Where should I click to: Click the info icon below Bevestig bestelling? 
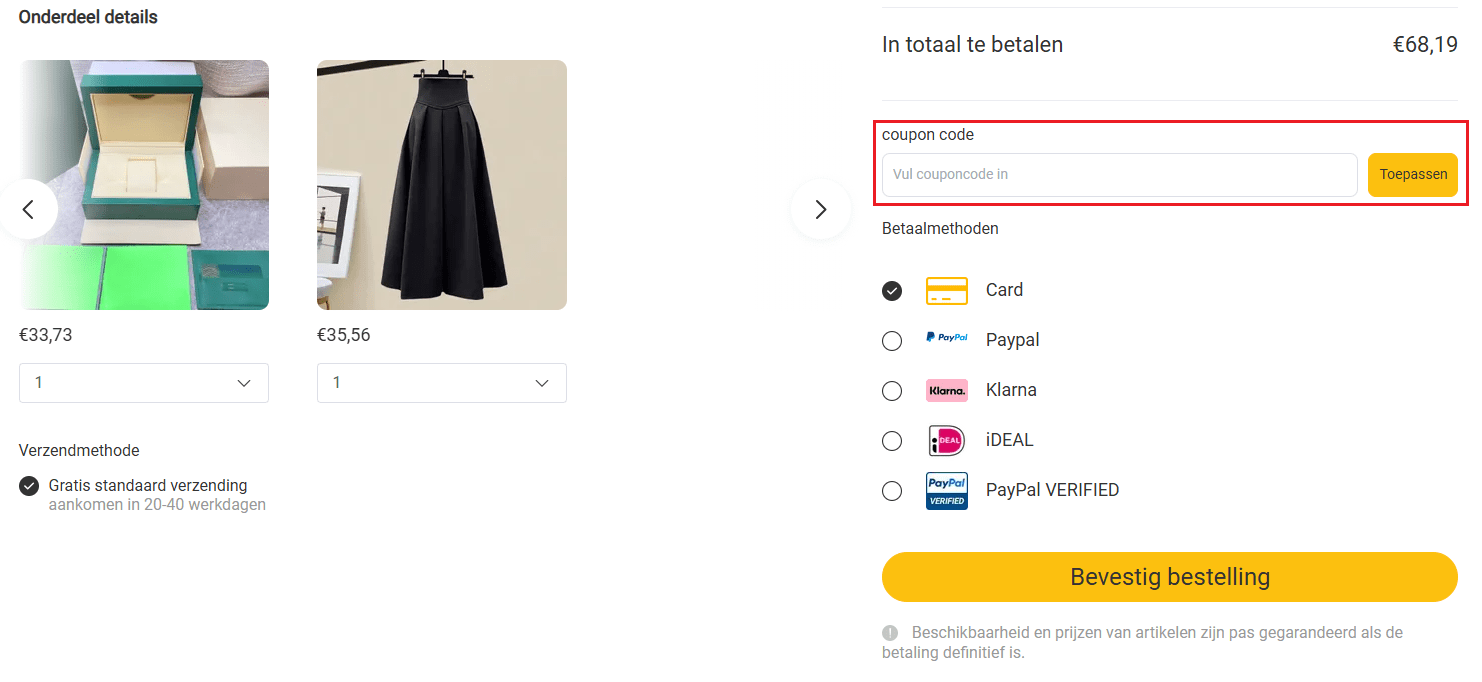(891, 632)
